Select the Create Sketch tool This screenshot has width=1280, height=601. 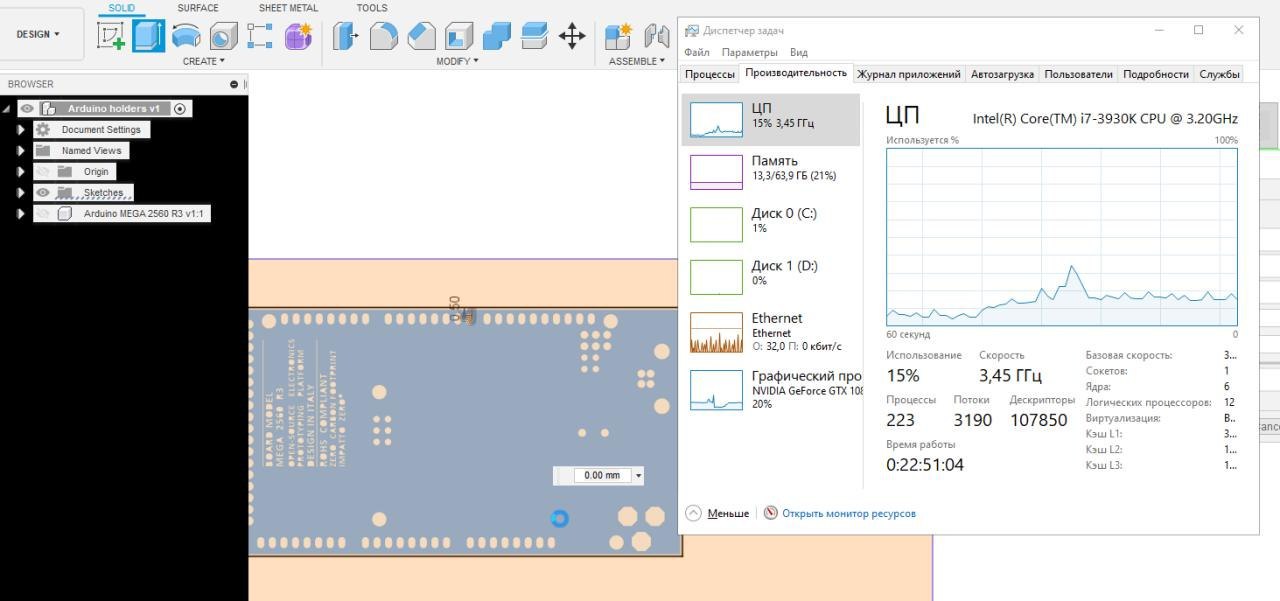click(111, 36)
